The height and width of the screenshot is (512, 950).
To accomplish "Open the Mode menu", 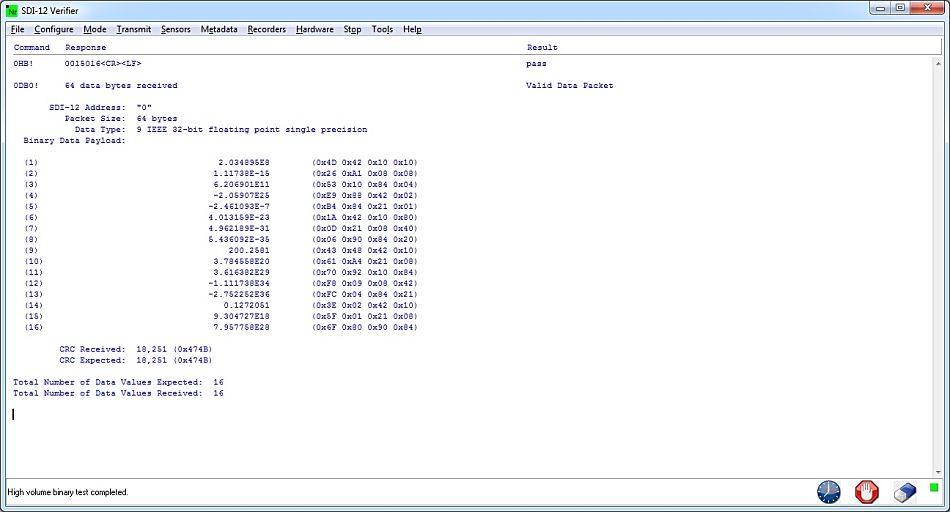I will pyautogui.click(x=95, y=29).
